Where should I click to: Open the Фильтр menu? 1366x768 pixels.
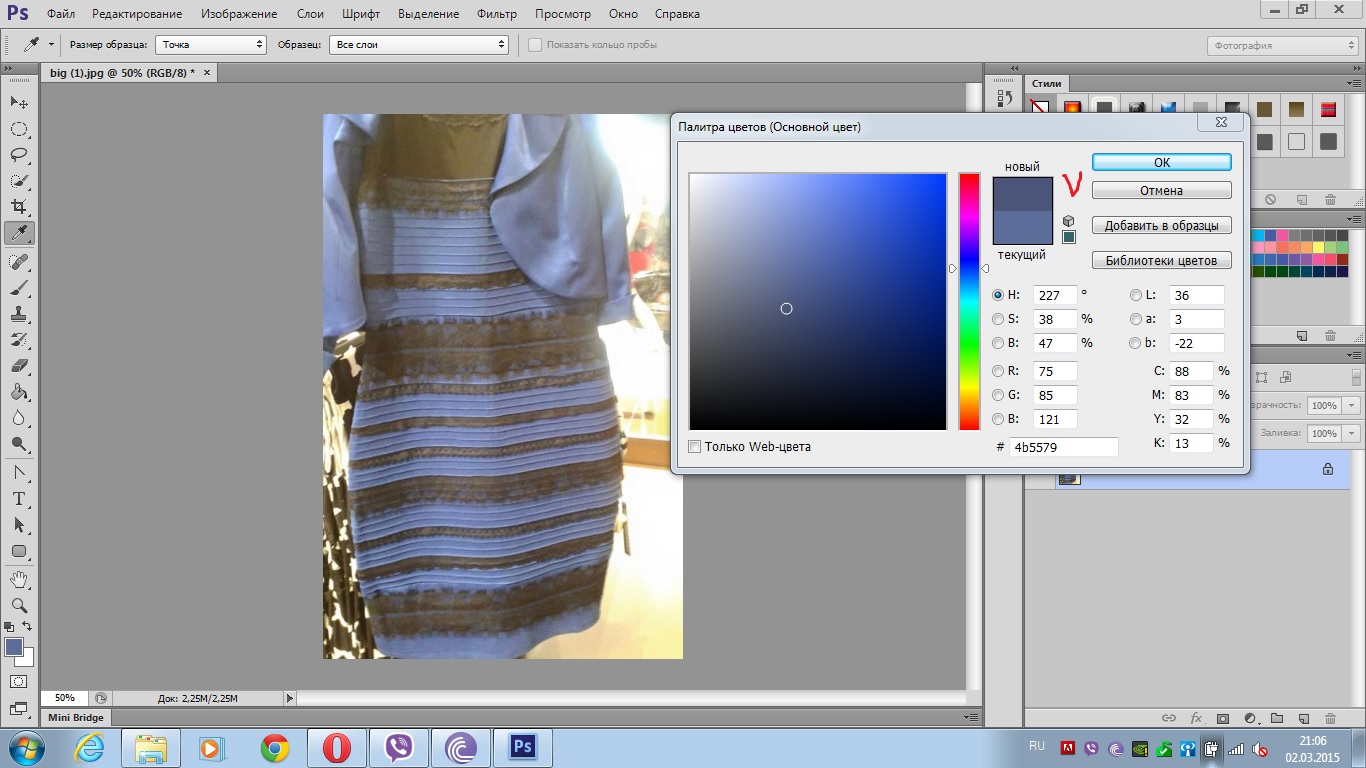coord(497,14)
